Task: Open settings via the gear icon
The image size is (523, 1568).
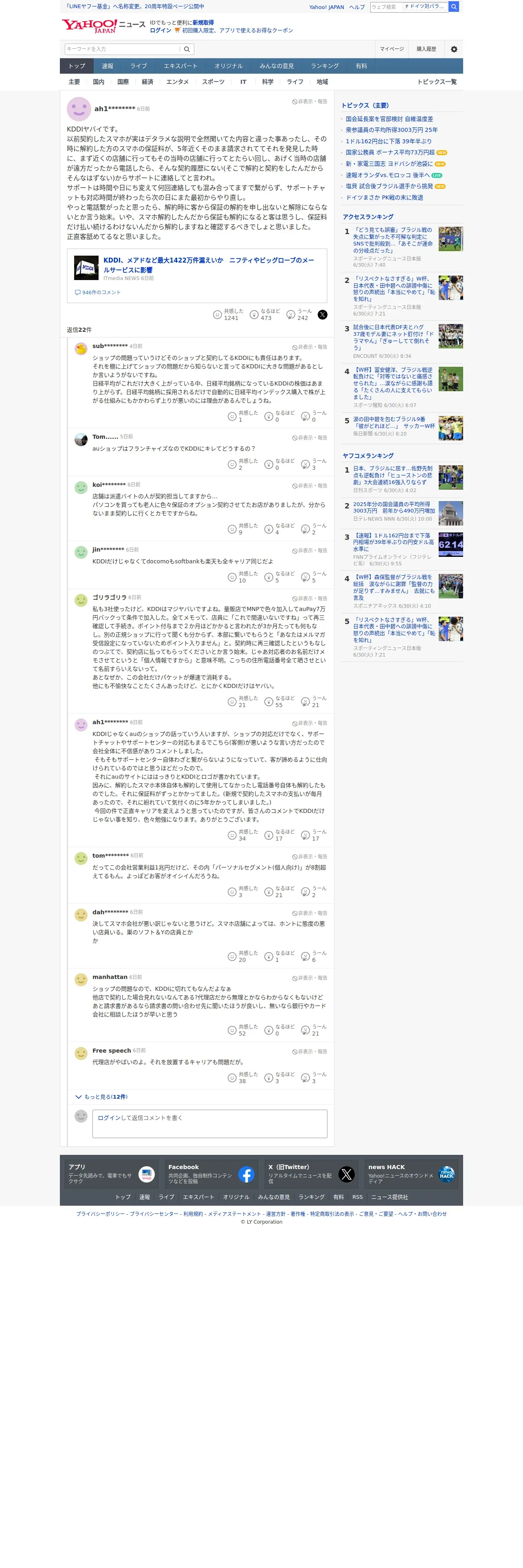Action: click(454, 49)
